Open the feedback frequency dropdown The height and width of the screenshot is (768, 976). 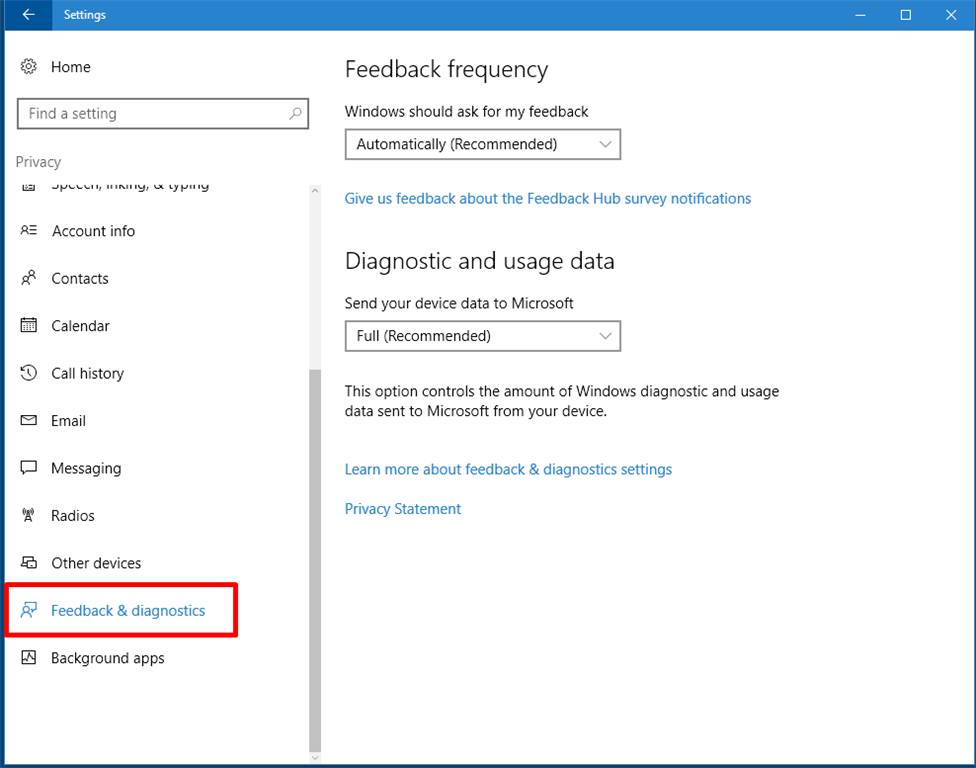tap(482, 144)
